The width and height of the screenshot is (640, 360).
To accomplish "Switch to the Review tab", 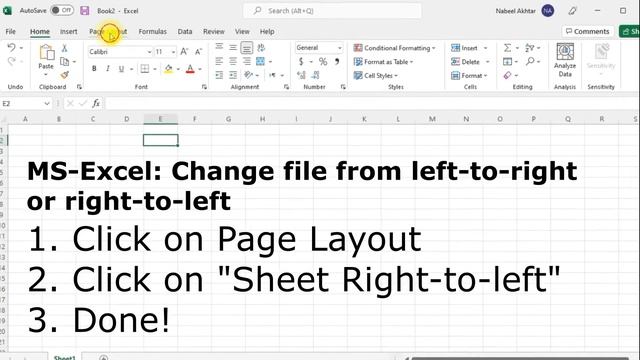I will (x=214, y=31).
